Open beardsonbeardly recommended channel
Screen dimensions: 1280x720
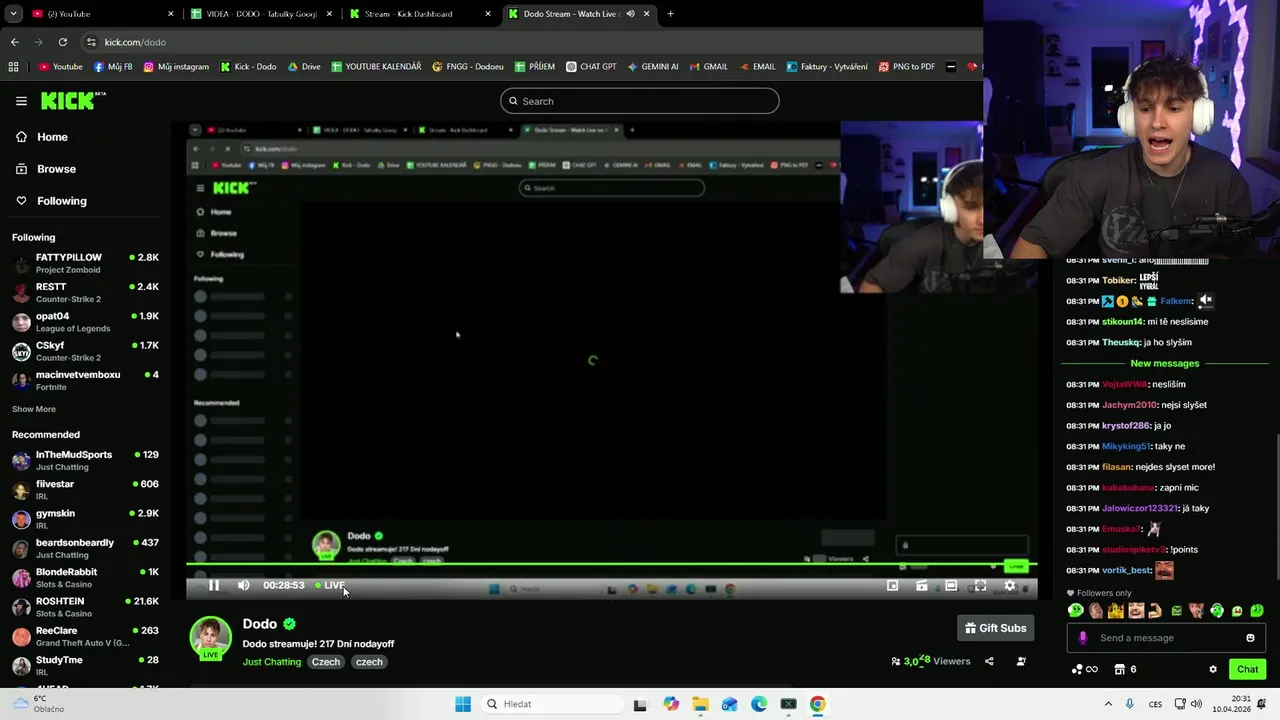coord(86,548)
